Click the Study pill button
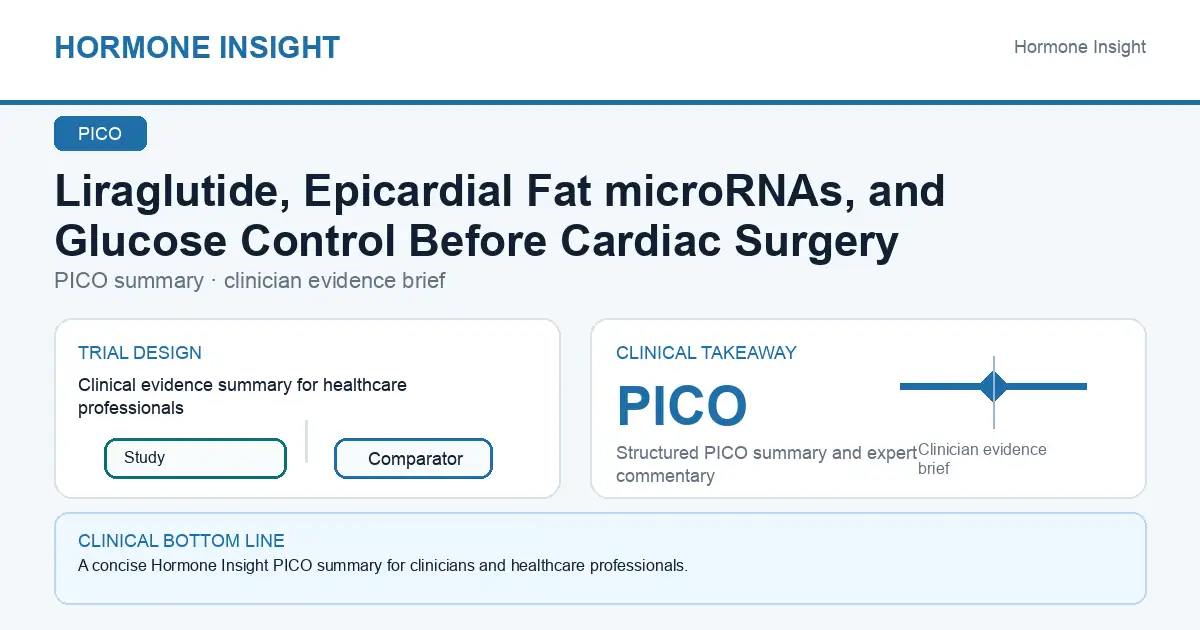The height and width of the screenshot is (630, 1200). [195, 458]
